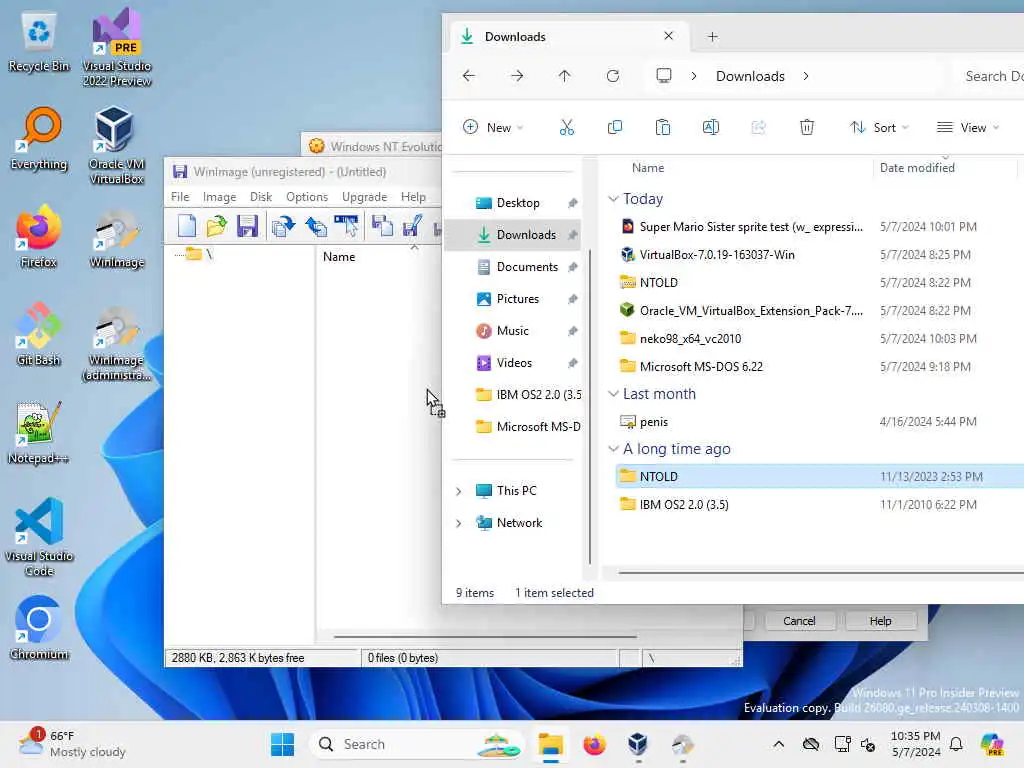The height and width of the screenshot is (768, 1024).
Task: Show hidden system tray icons chevron
Action: pyautogui.click(x=778, y=744)
